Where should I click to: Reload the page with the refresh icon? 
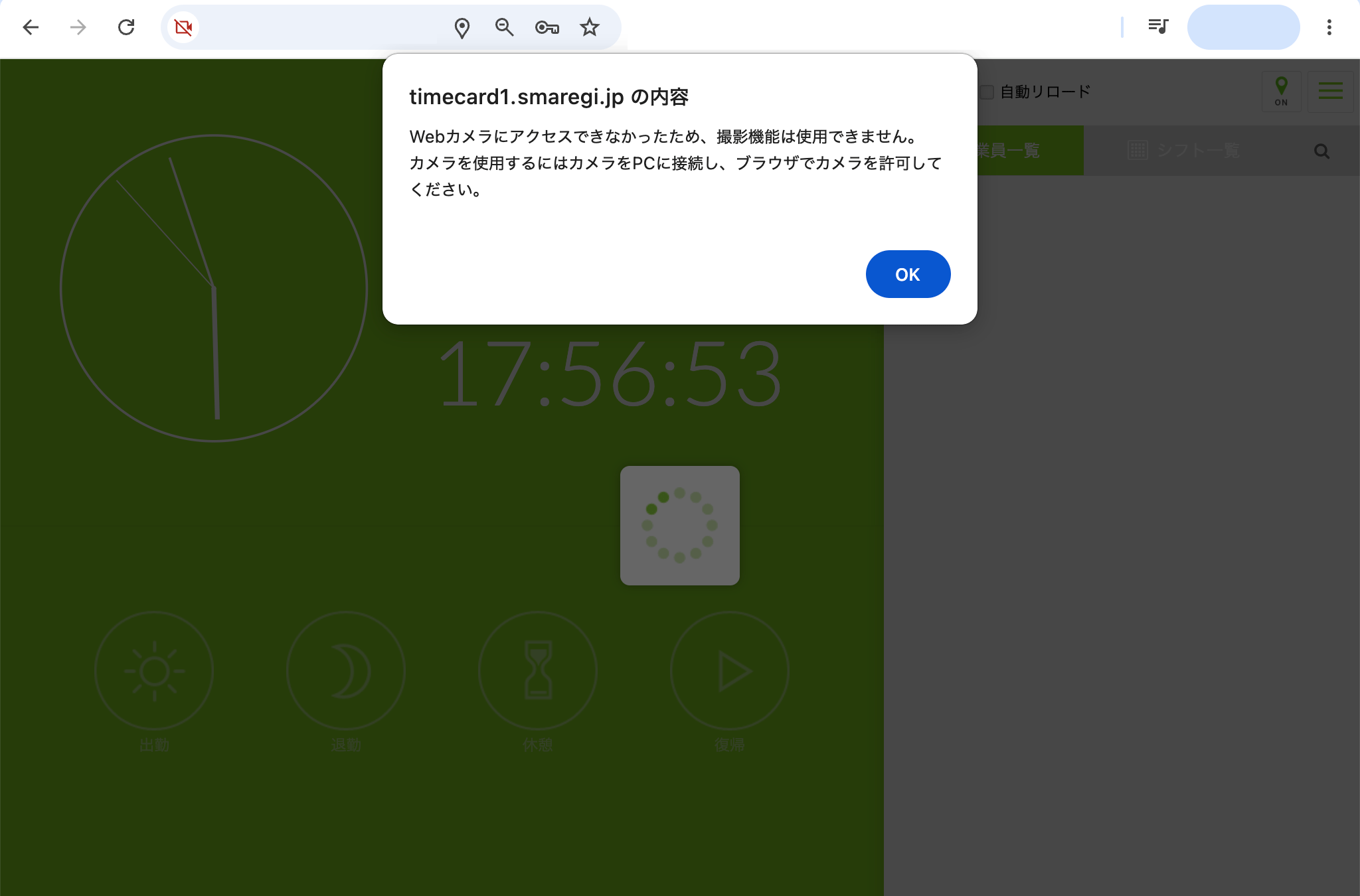pyautogui.click(x=126, y=27)
